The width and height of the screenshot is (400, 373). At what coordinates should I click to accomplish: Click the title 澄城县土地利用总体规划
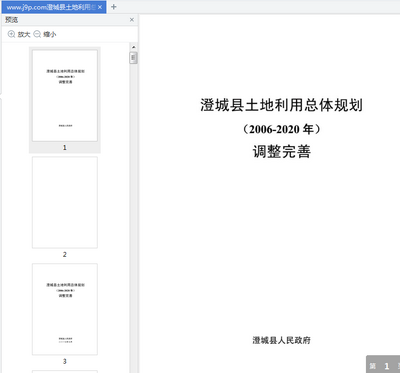pos(281,105)
